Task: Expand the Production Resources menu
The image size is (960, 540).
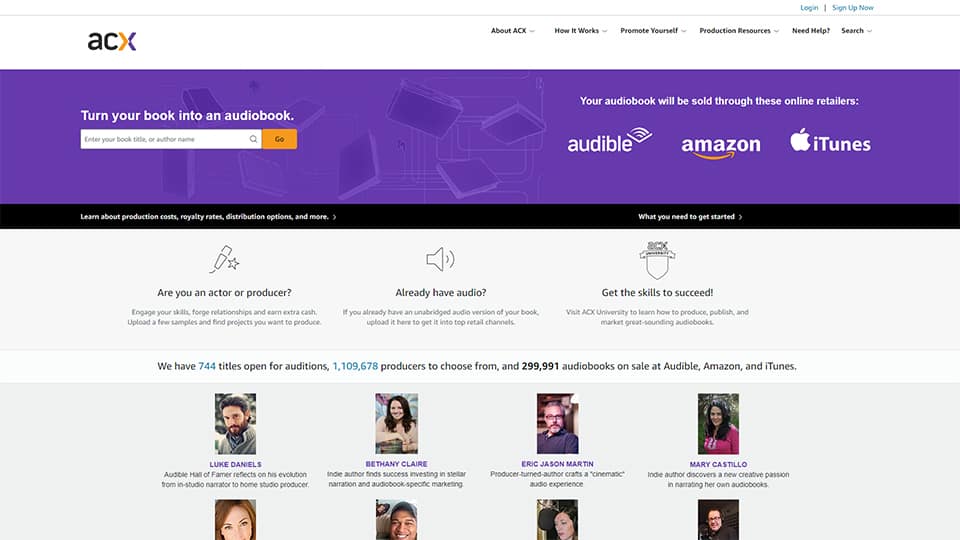Action: [x=739, y=31]
